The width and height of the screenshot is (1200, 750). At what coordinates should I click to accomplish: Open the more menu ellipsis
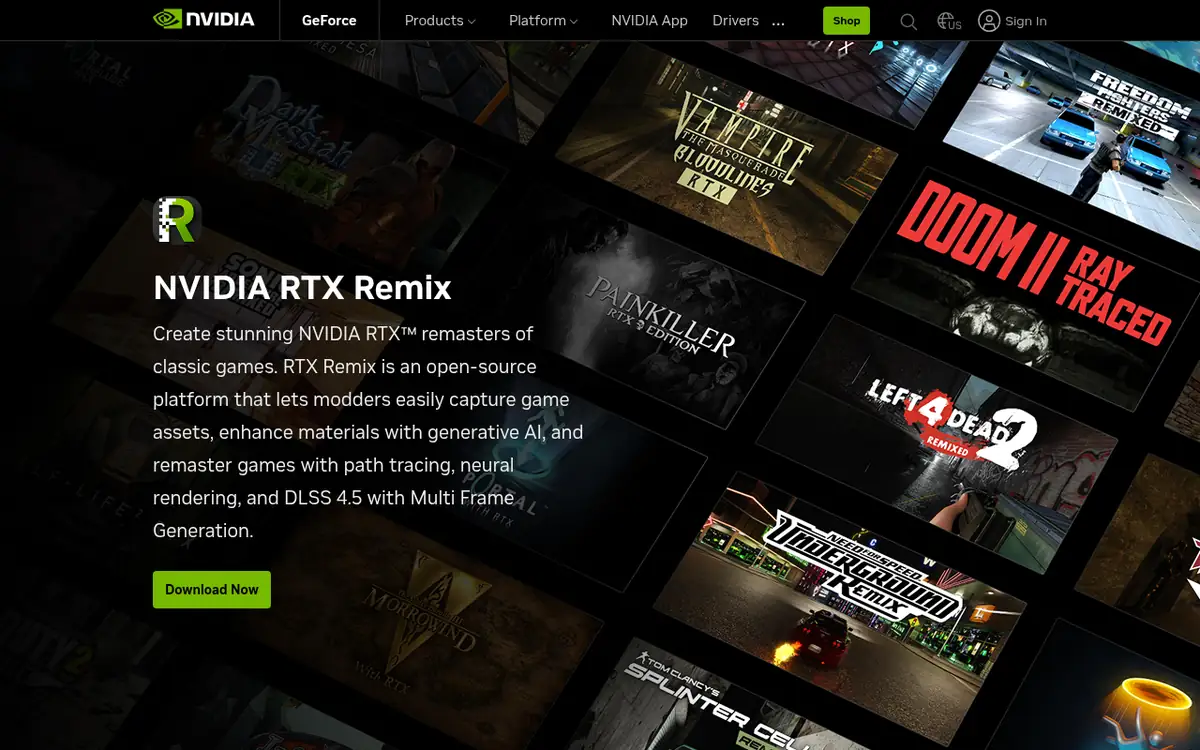[x=779, y=21]
